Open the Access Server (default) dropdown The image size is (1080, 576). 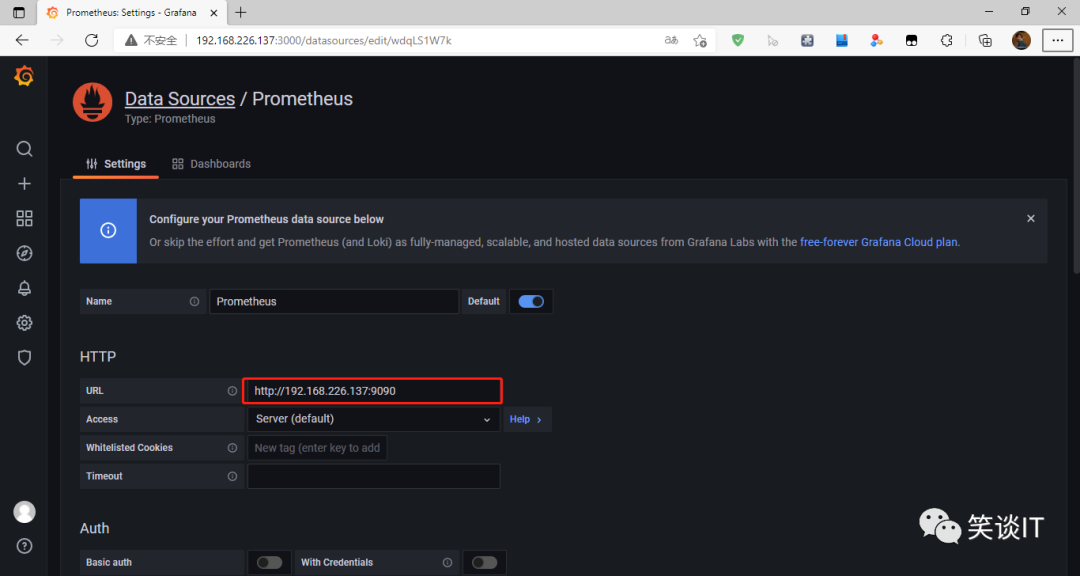[373, 419]
